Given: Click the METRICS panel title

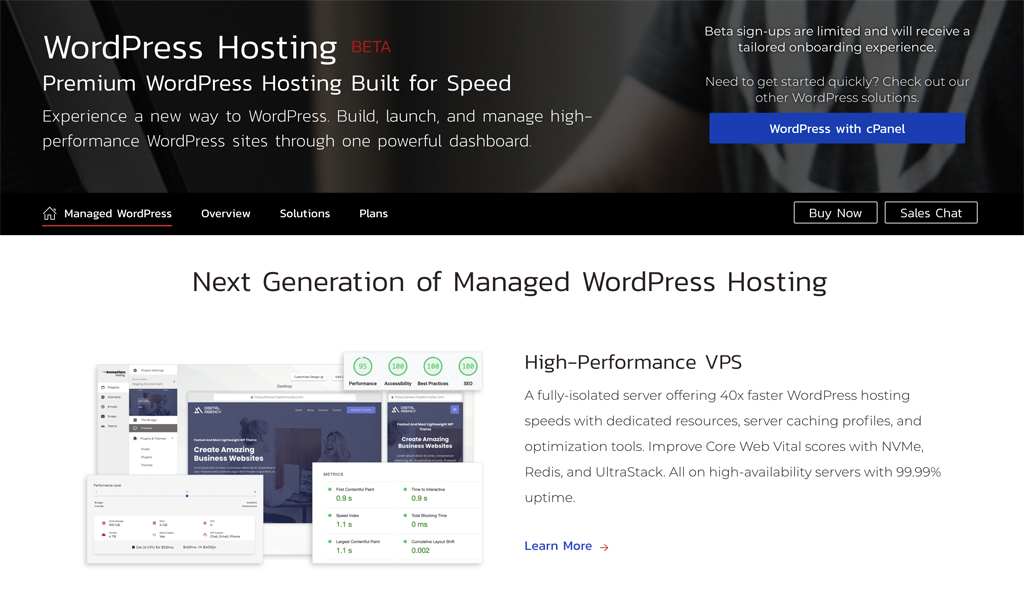Looking at the screenshot, I should (333, 474).
